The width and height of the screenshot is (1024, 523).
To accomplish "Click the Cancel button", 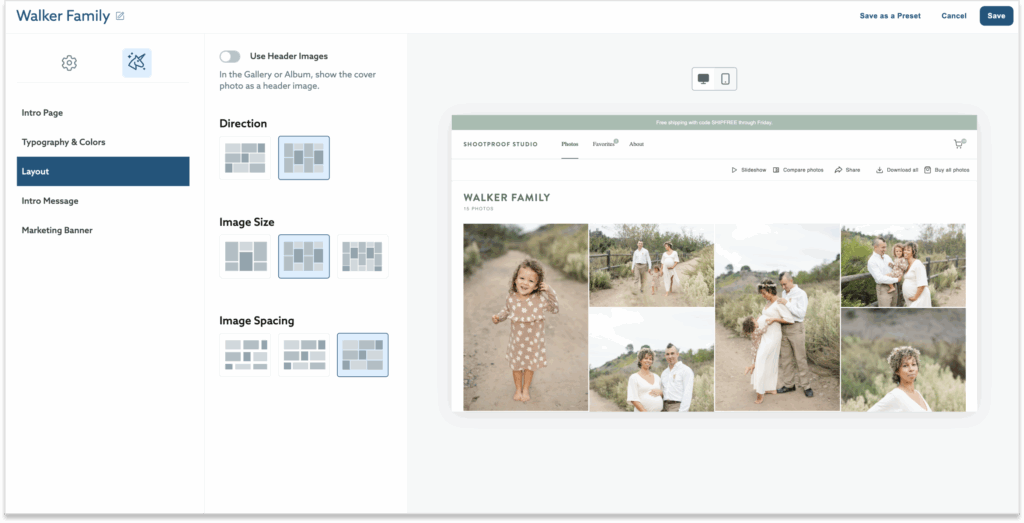I will point(953,16).
